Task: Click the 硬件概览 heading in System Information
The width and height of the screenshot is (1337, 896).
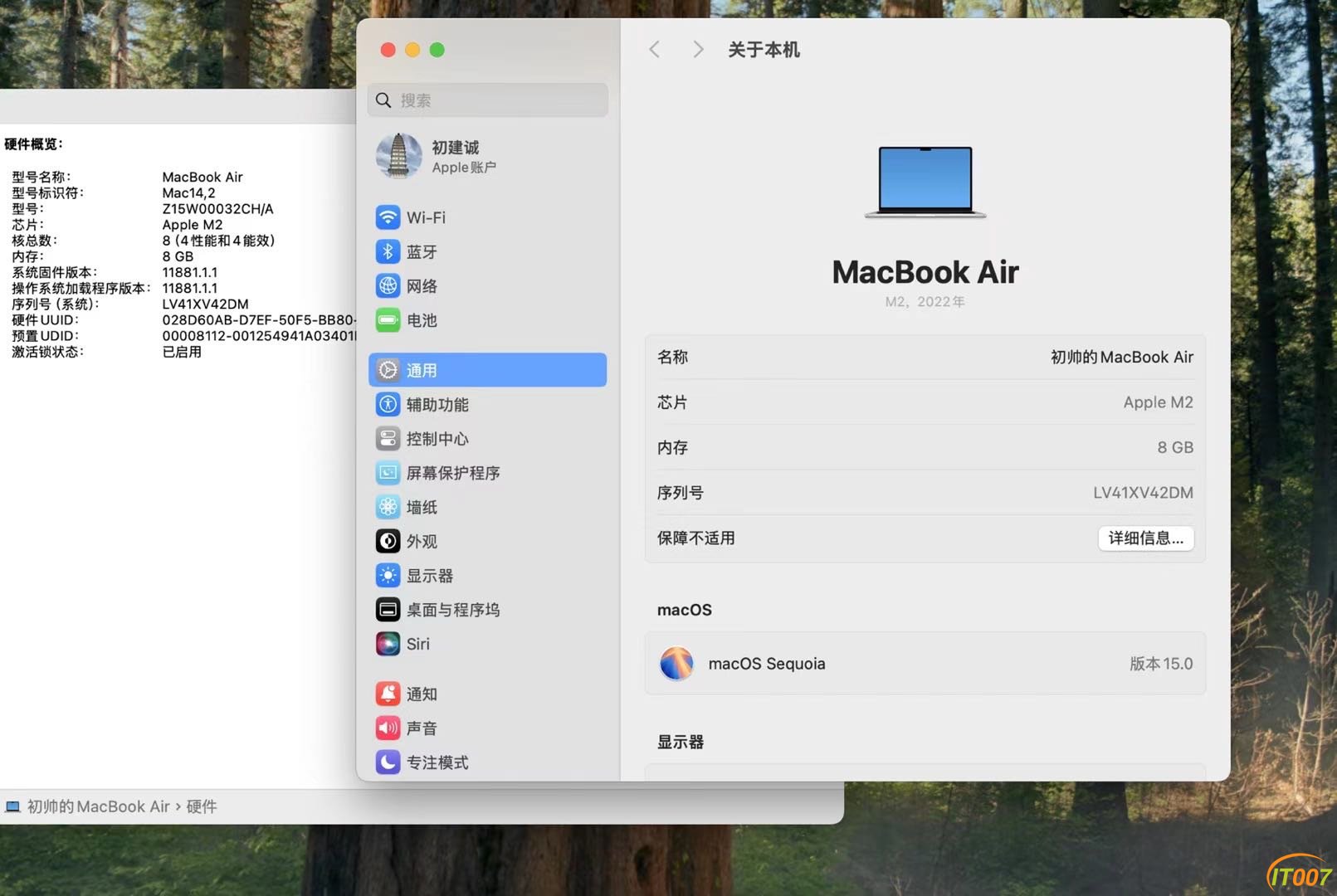Action: pyautogui.click(x=33, y=144)
